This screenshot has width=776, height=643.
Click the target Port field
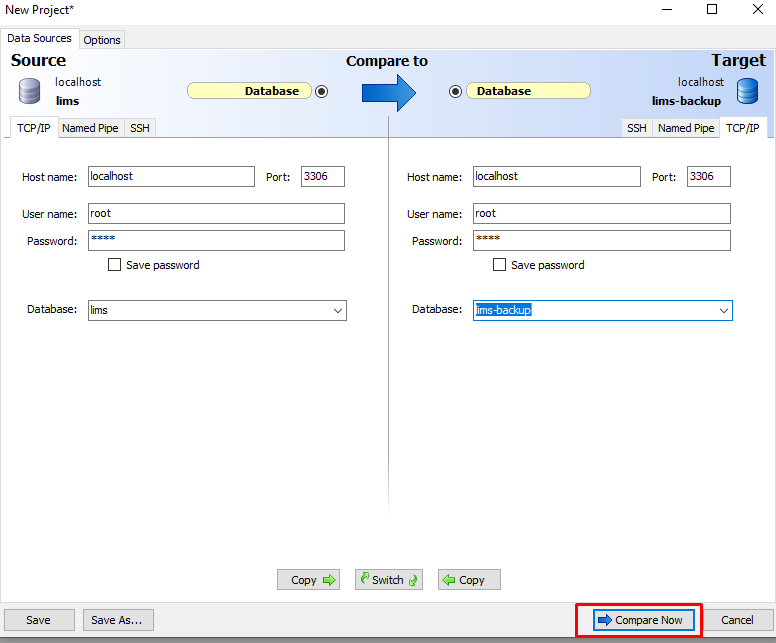click(x=708, y=176)
